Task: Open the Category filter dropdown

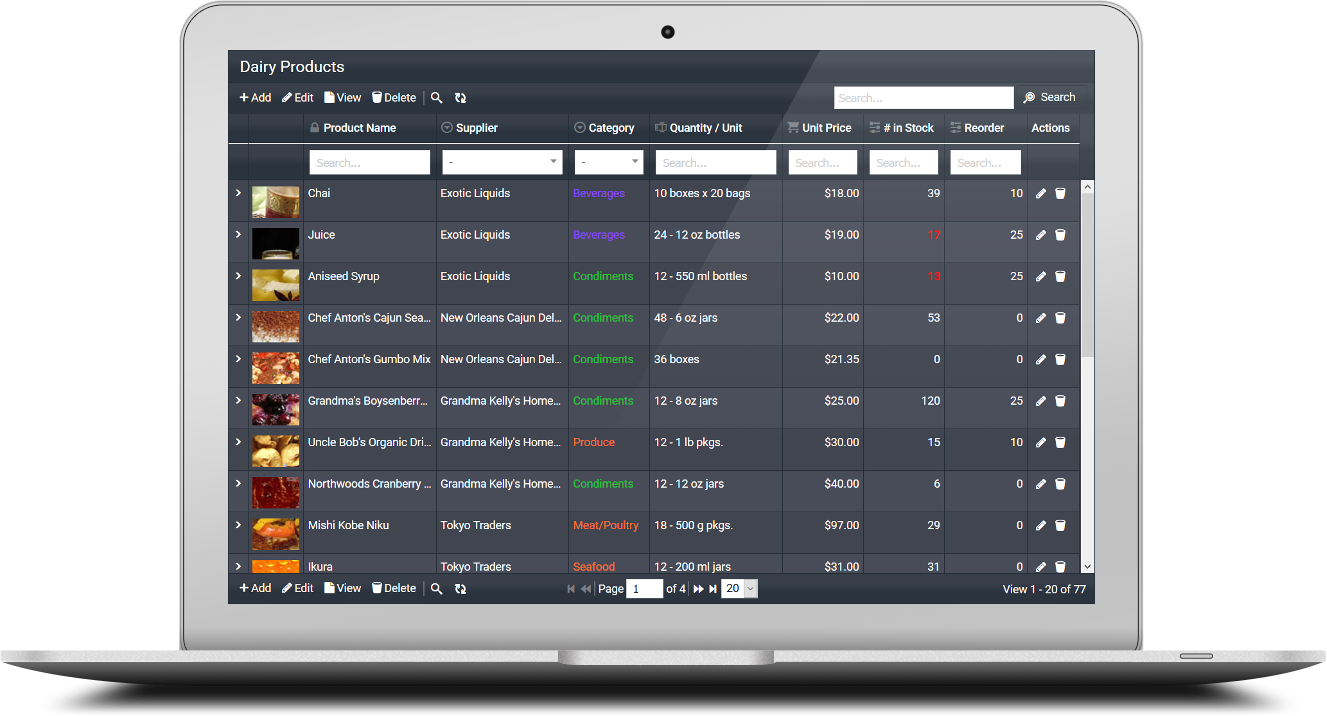Action: [x=609, y=162]
